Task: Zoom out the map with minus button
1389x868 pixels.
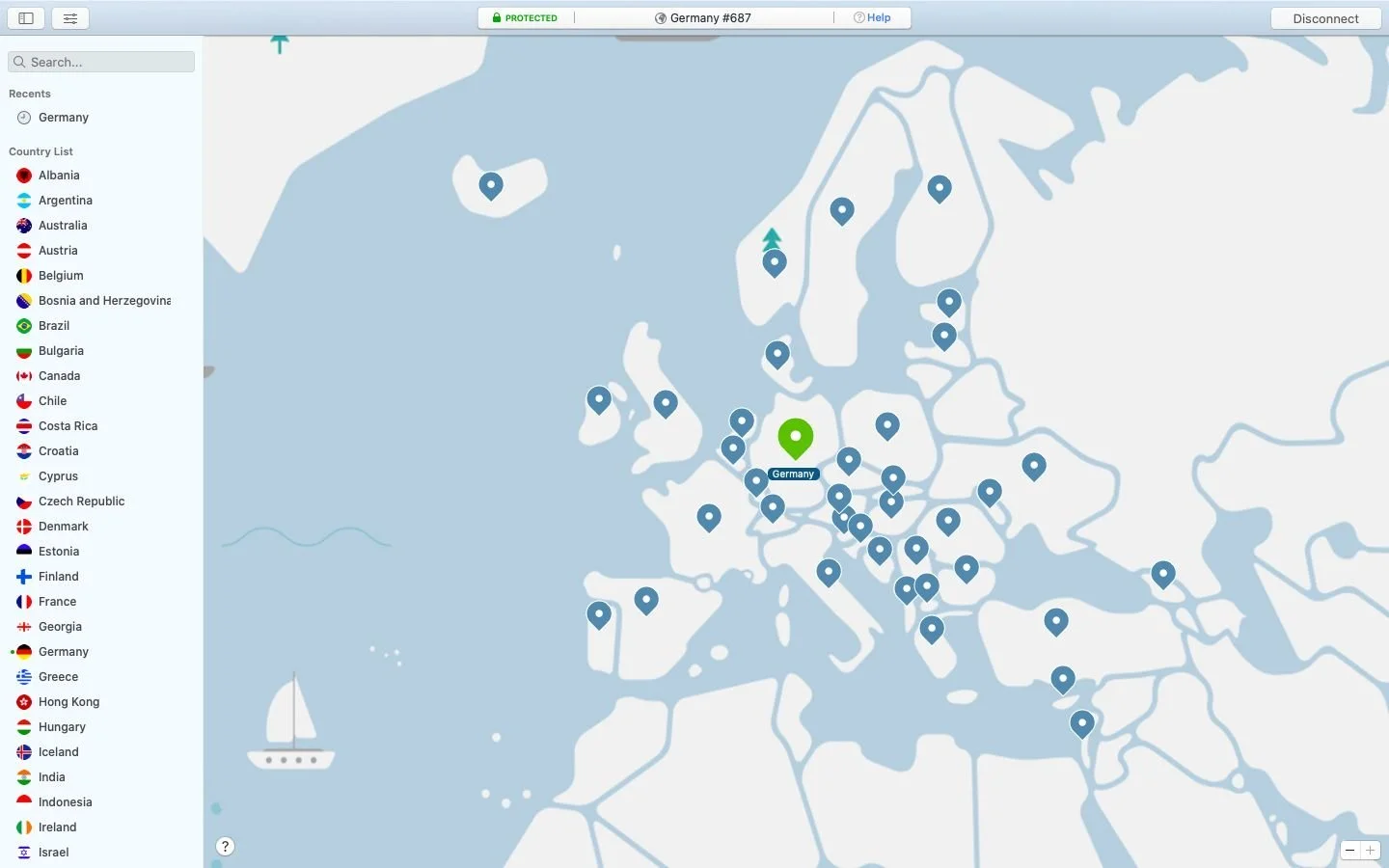Action: [x=1350, y=850]
